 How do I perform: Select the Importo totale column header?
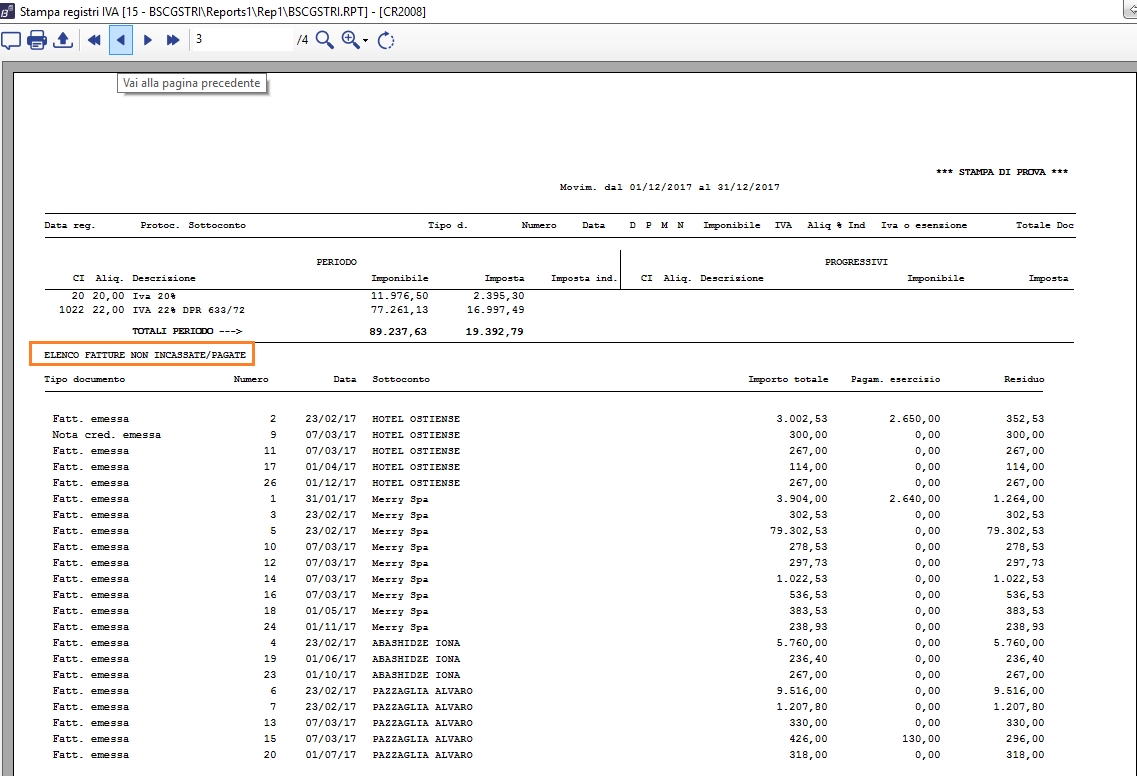788,380
